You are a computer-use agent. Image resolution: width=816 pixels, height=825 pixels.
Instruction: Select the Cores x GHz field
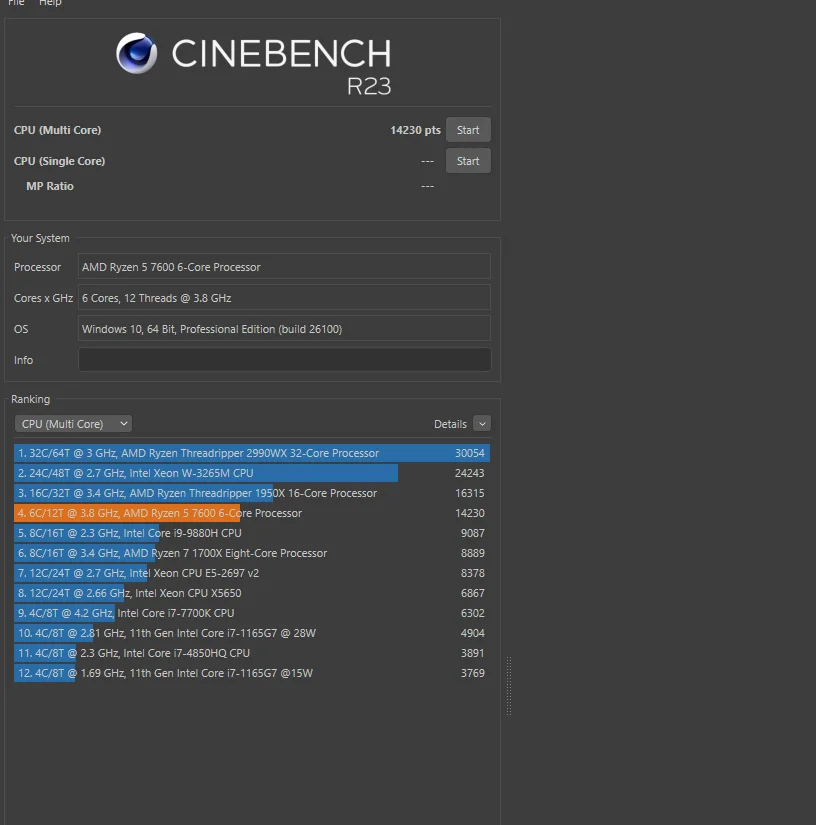(284, 298)
